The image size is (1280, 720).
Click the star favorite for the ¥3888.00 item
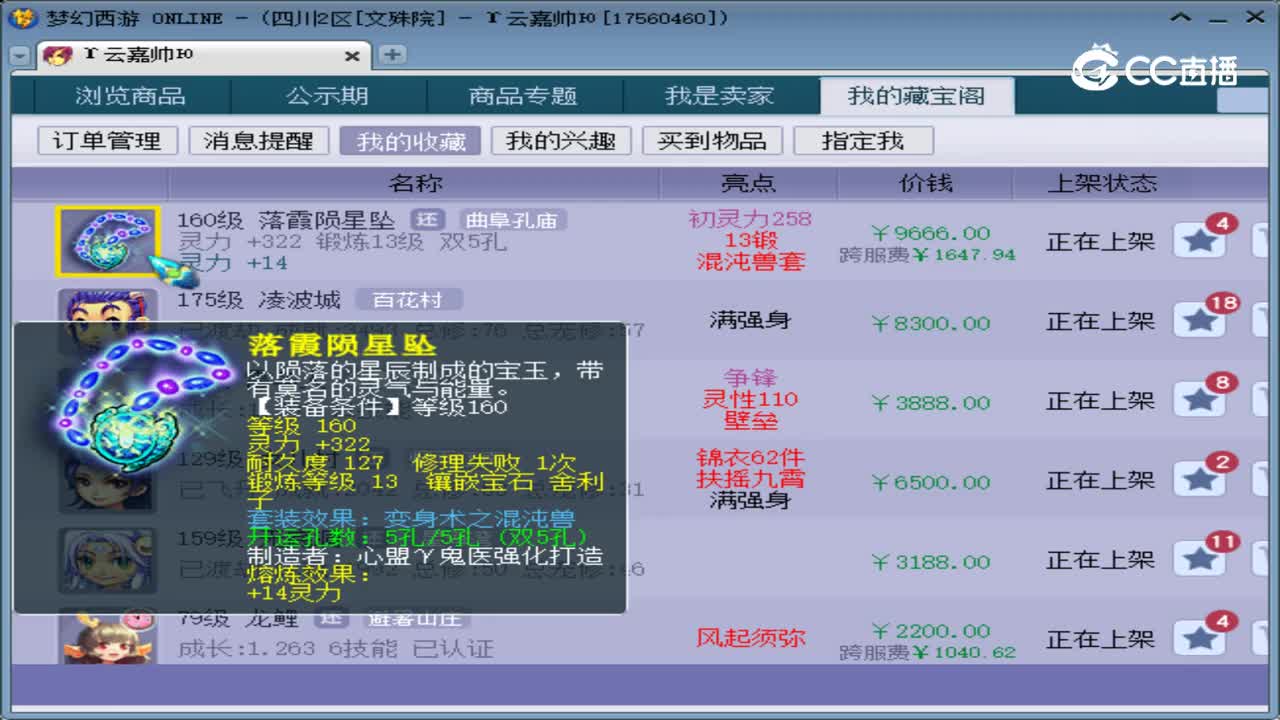[1200, 400]
